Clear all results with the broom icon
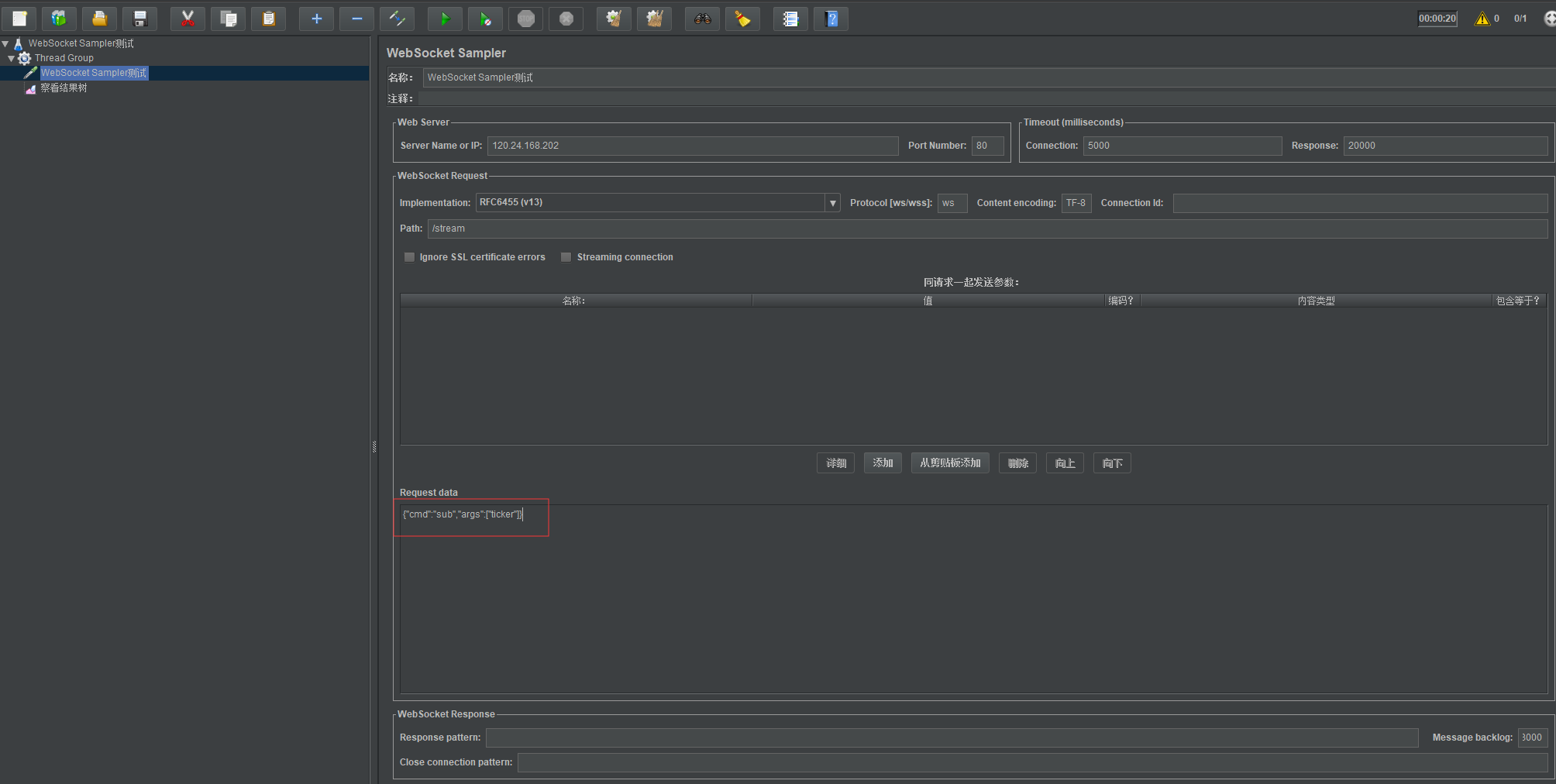 tap(742, 18)
